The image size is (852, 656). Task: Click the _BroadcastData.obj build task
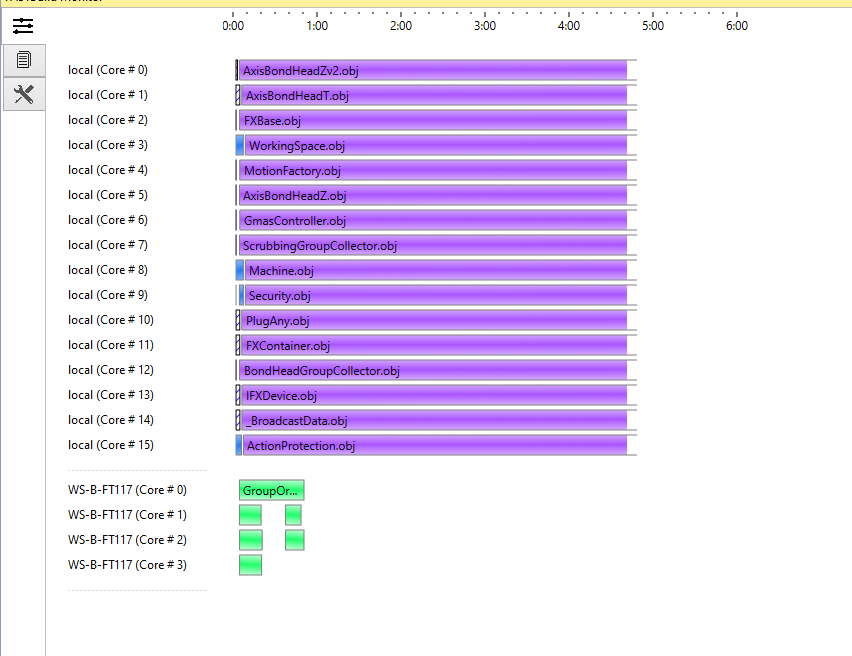pos(430,420)
